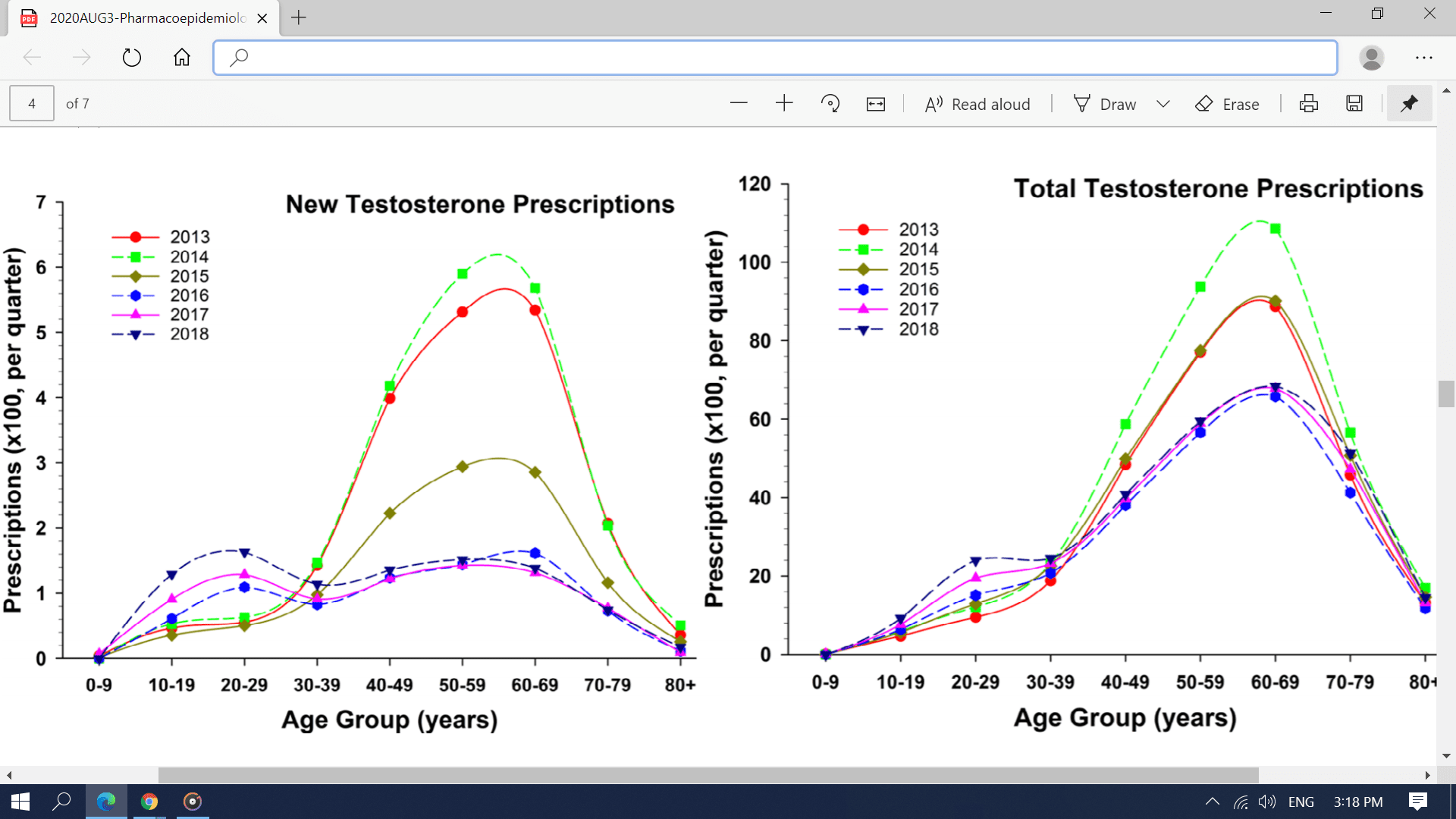Focus the address search bar

coord(775,58)
